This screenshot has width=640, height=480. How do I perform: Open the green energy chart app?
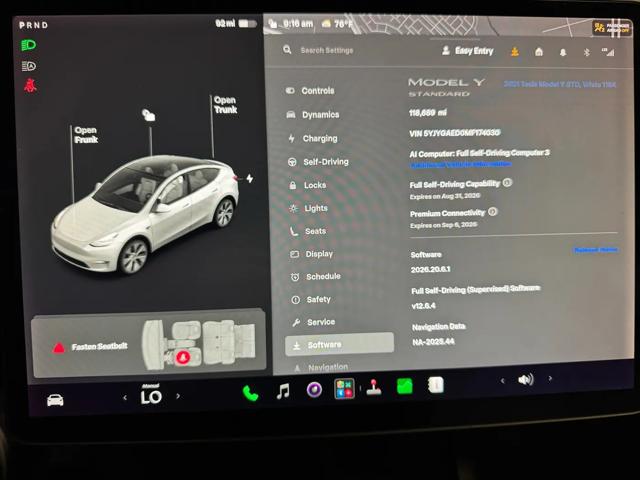pyautogui.click(x=405, y=386)
